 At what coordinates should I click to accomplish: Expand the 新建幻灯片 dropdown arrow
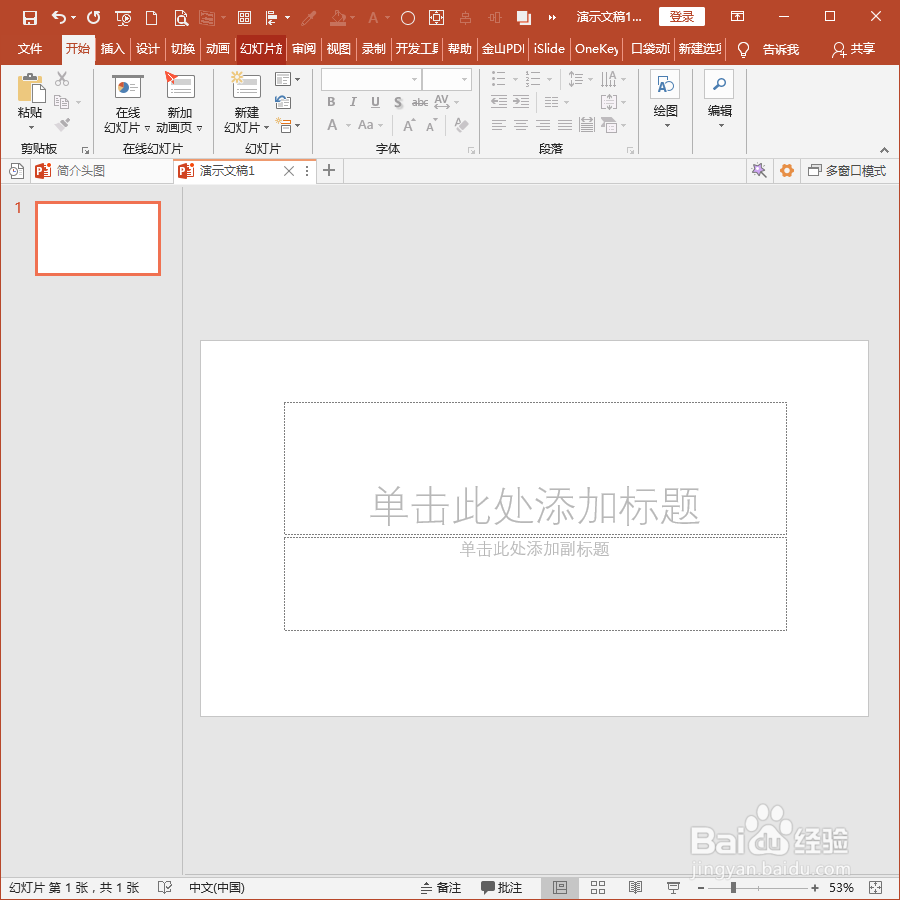pos(266,128)
